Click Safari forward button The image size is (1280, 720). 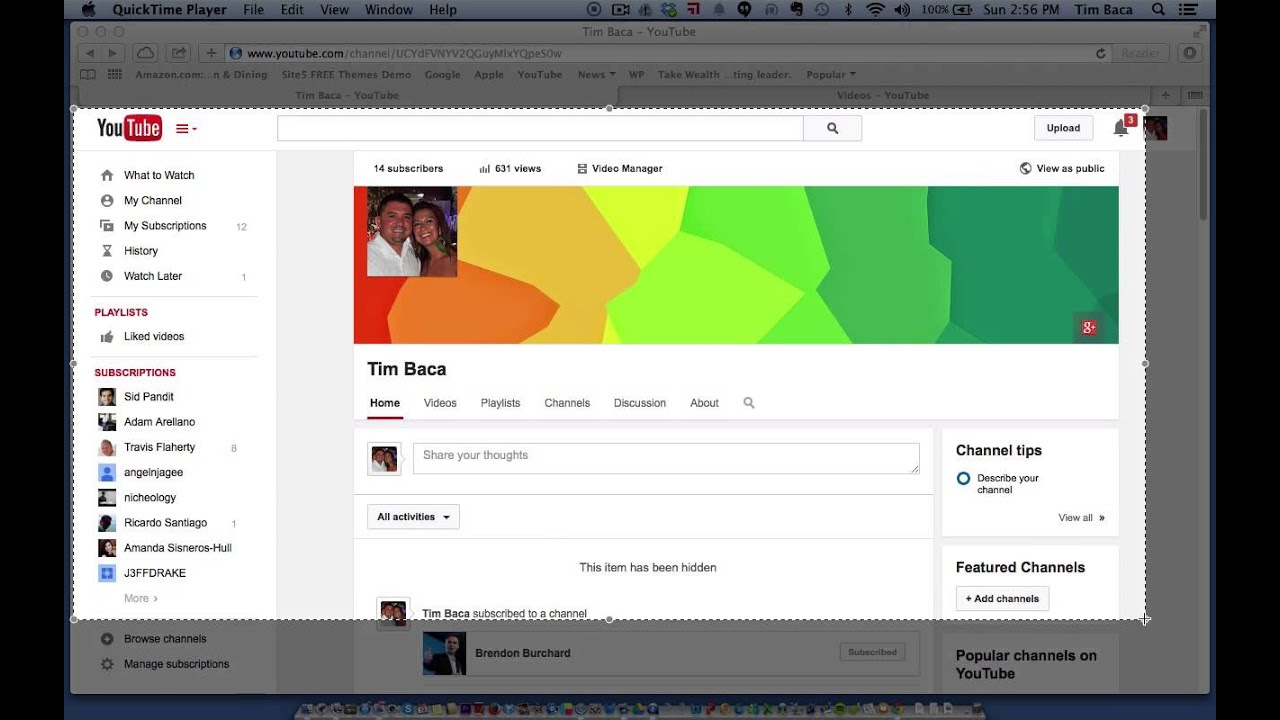tap(112, 53)
